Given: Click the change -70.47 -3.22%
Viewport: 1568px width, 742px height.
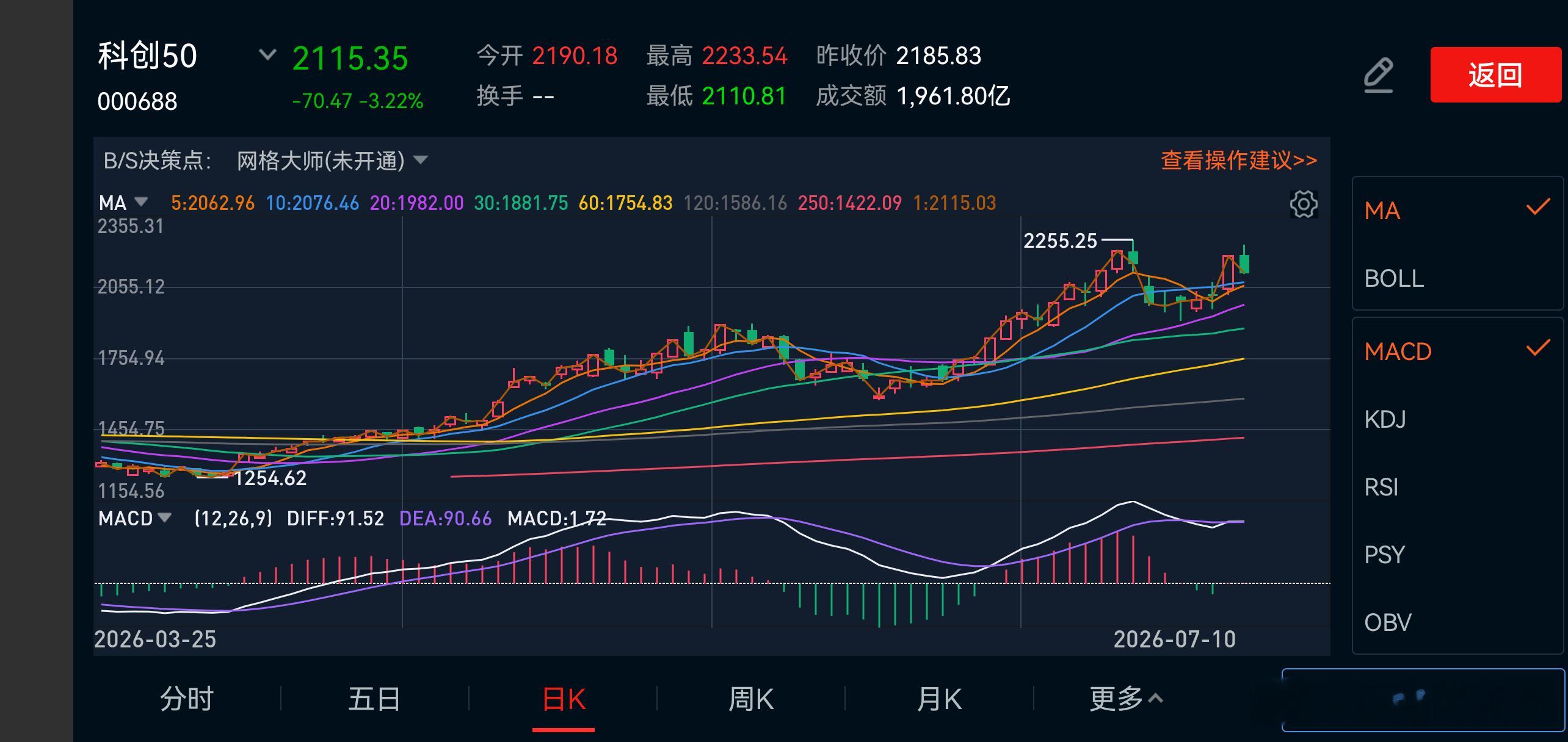Looking at the screenshot, I should pyautogui.click(x=358, y=101).
